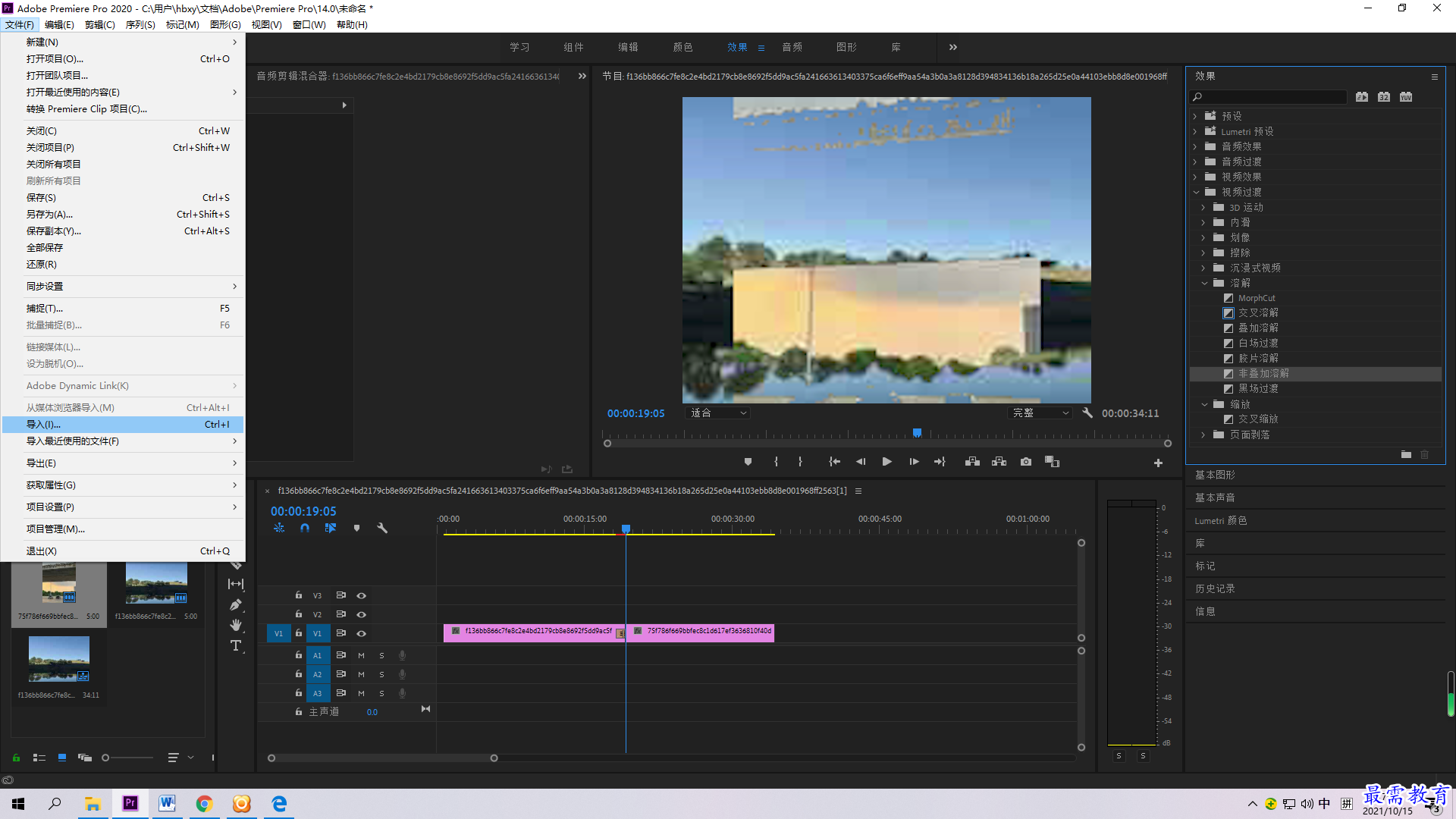Screen dimensions: 1456x819
Task: Select the Slip tool with horizontal arrows
Action: pyautogui.click(x=236, y=584)
